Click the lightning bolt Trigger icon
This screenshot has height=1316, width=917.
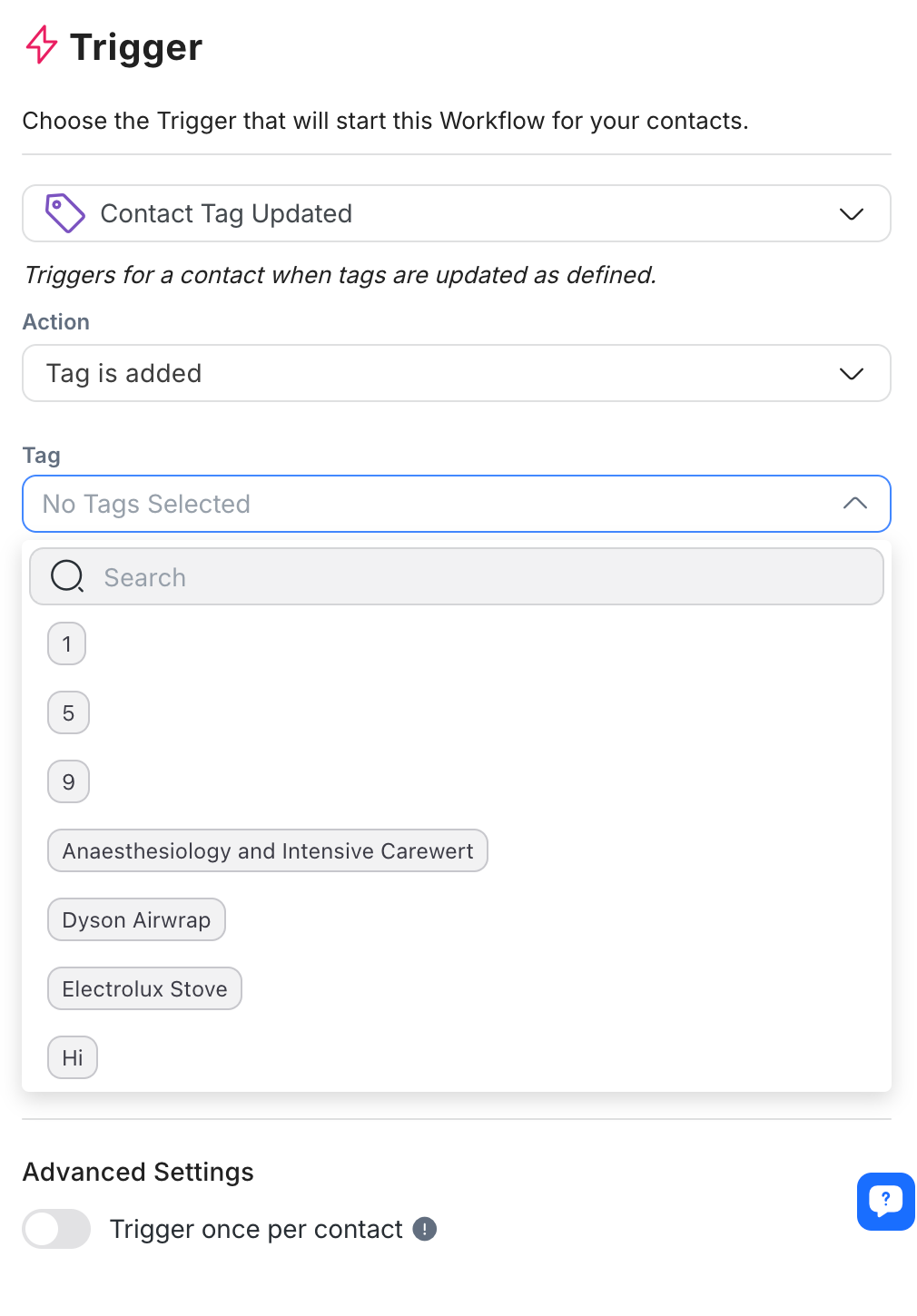(x=41, y=44)
